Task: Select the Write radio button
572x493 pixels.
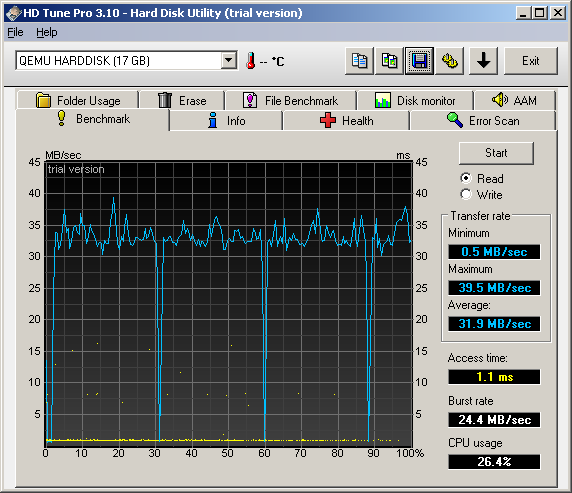Action: coord(466,194)
